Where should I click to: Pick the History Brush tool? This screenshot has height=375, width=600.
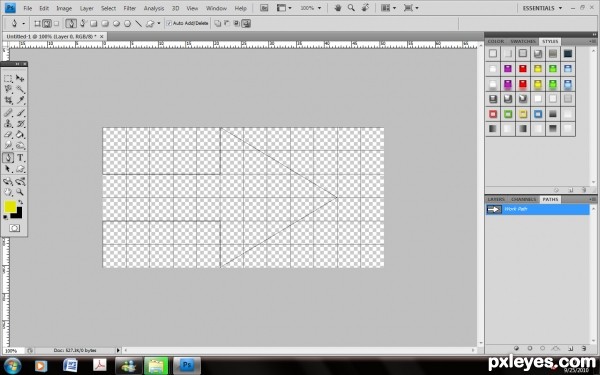[x=20, y=124]
